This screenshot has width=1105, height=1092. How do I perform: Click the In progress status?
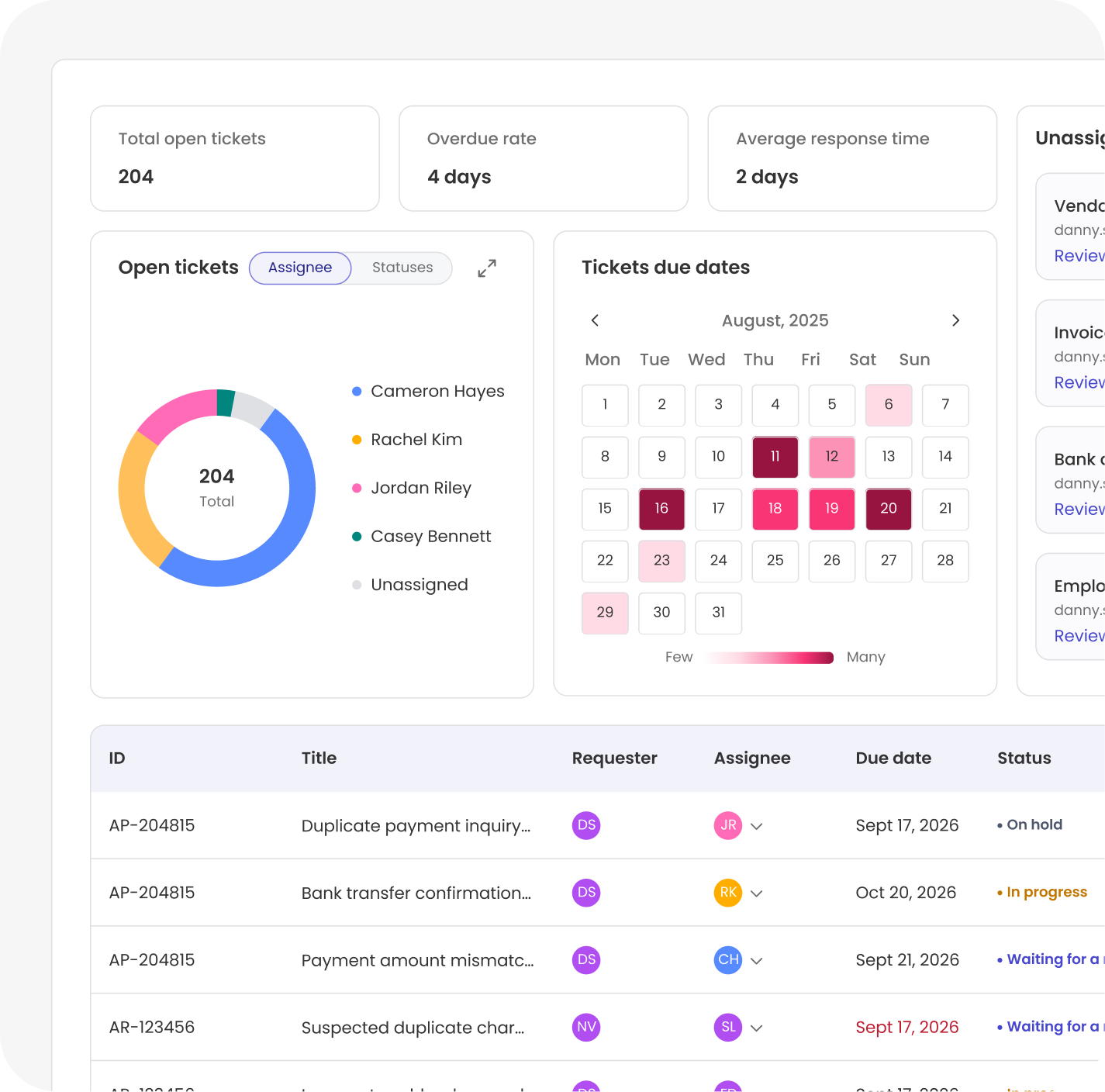click(1042, 893)
